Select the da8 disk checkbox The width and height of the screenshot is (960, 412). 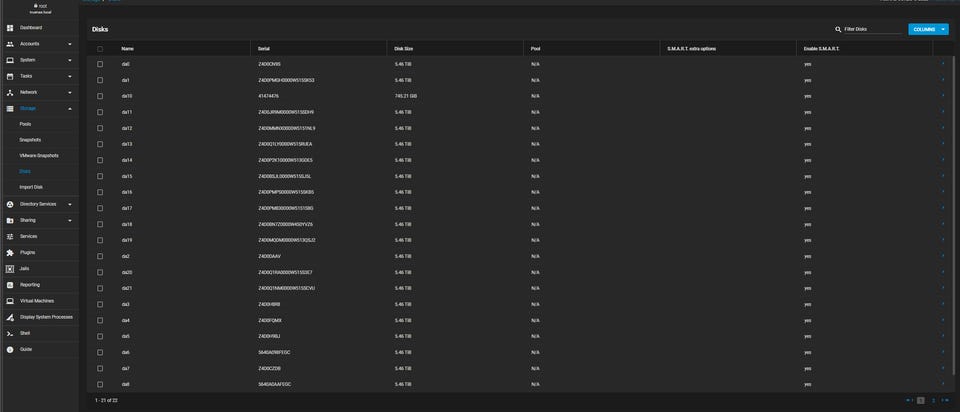point(100,384)
